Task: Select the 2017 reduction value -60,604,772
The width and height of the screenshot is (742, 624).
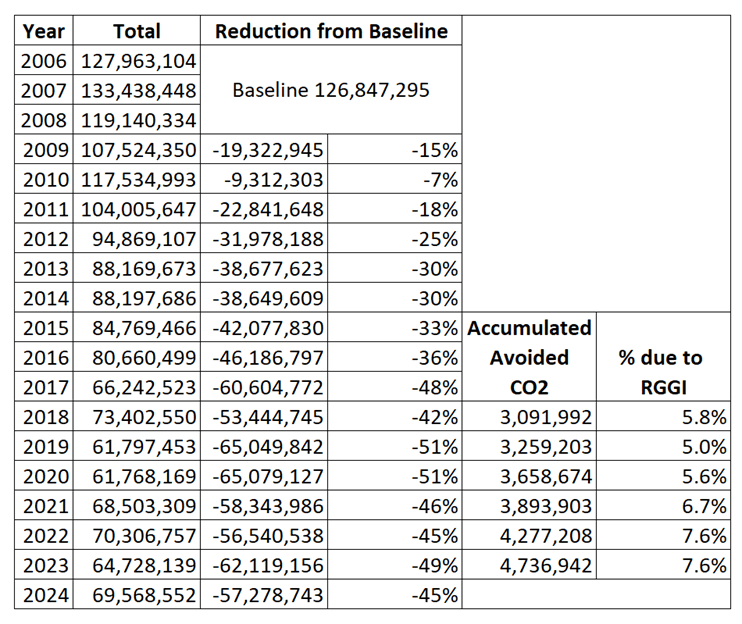Action: pyautogui.click(x=267, y=387)
